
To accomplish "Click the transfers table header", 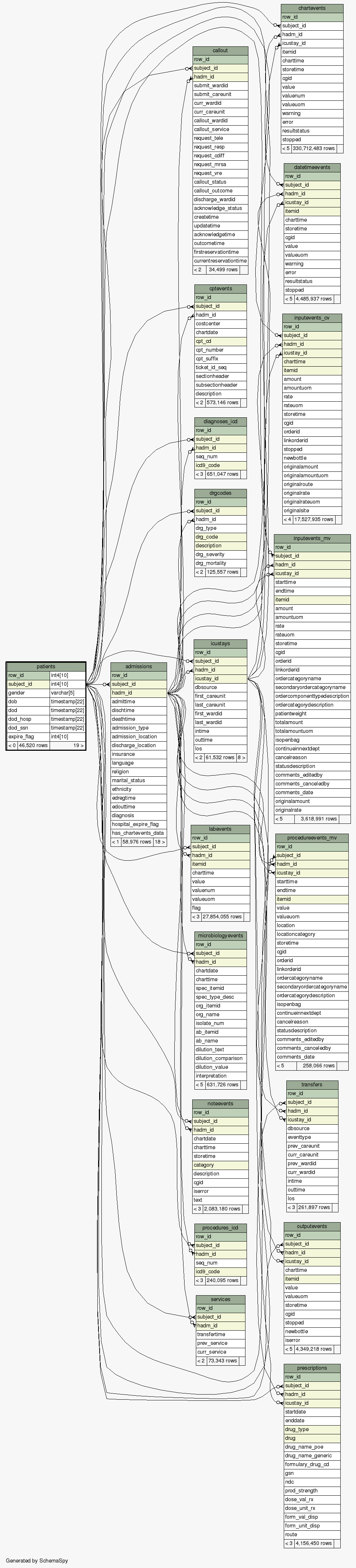I will click(x=311, y=1085).
